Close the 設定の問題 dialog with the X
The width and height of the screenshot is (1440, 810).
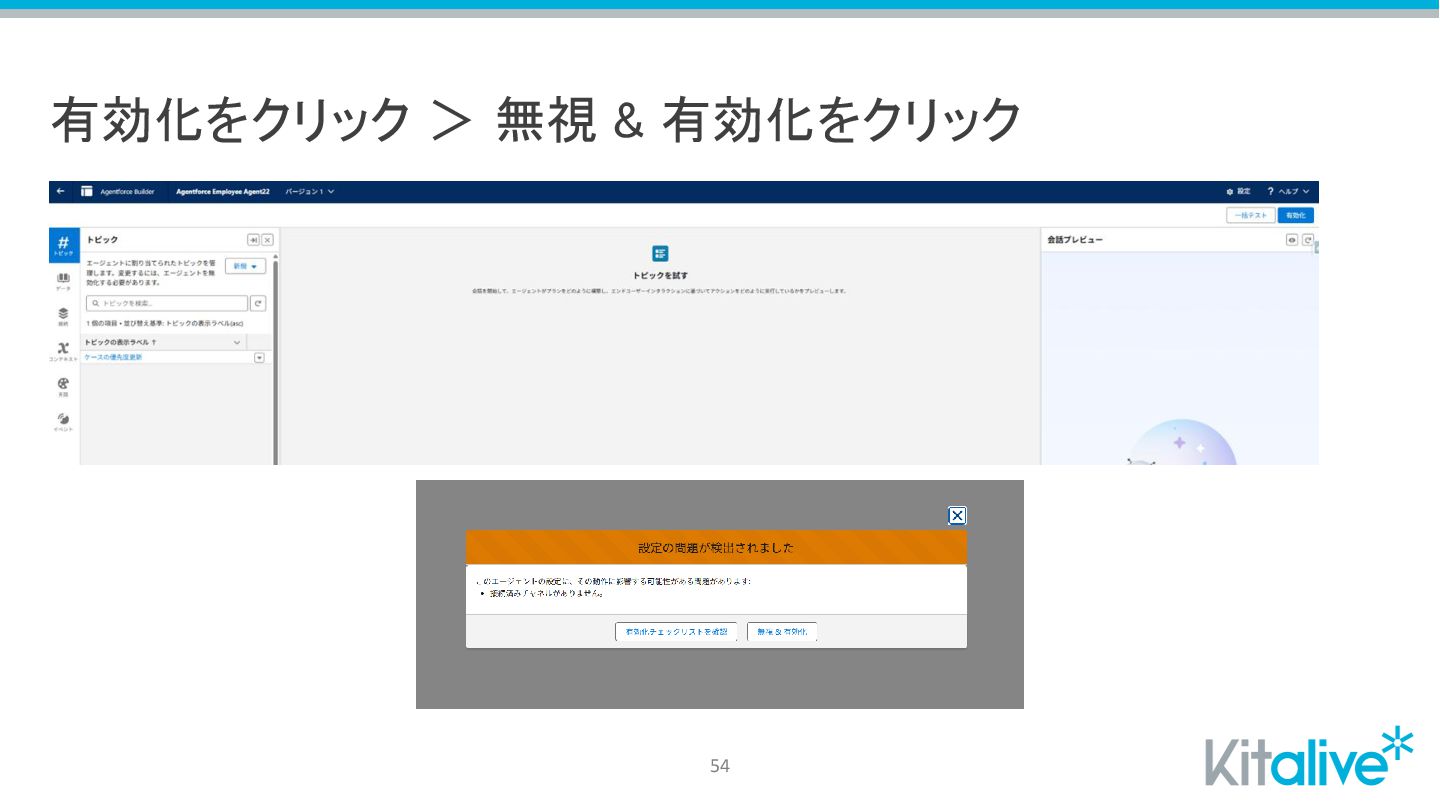click(x=957, y=516)
